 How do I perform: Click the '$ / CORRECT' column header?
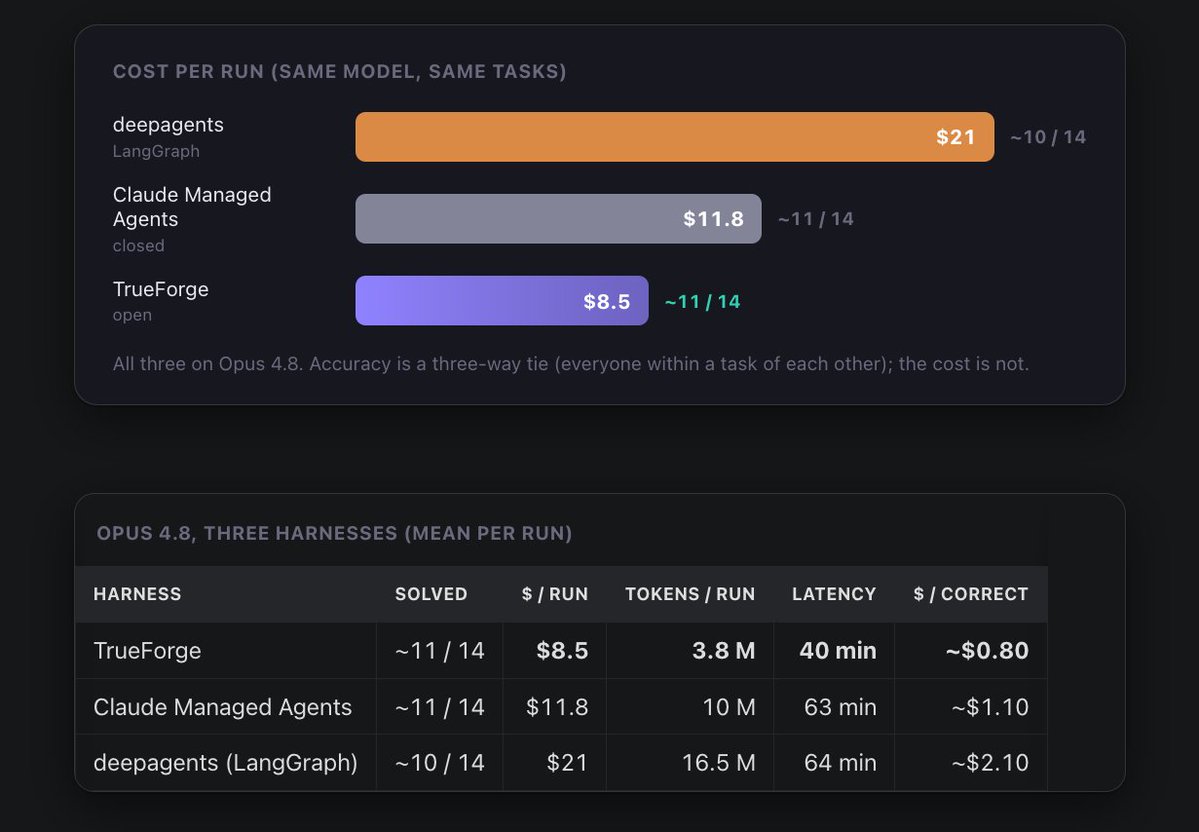(x=970, y=594)
